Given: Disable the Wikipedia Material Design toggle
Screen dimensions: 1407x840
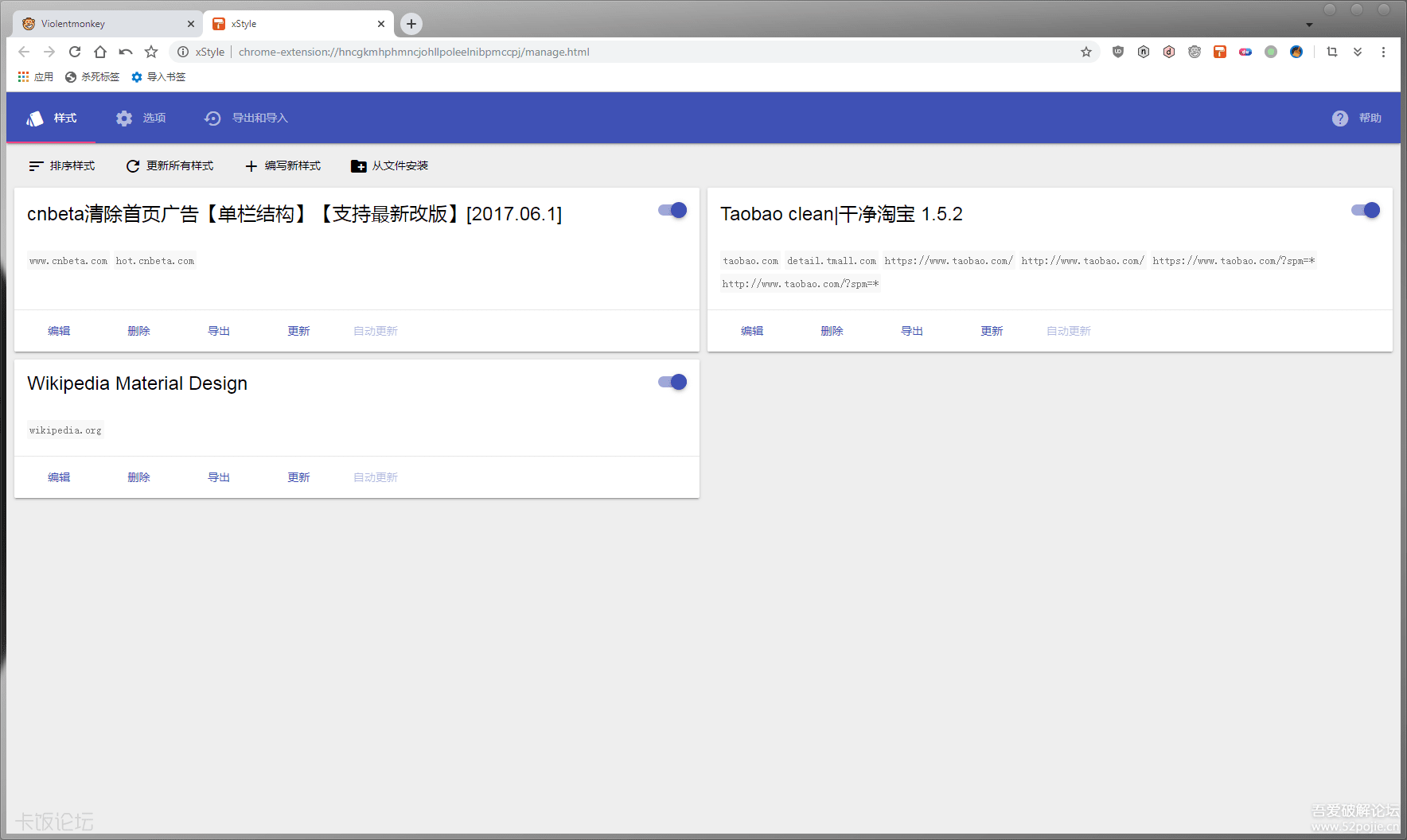Looking at the screenshot, I should [x=672, y=382].
